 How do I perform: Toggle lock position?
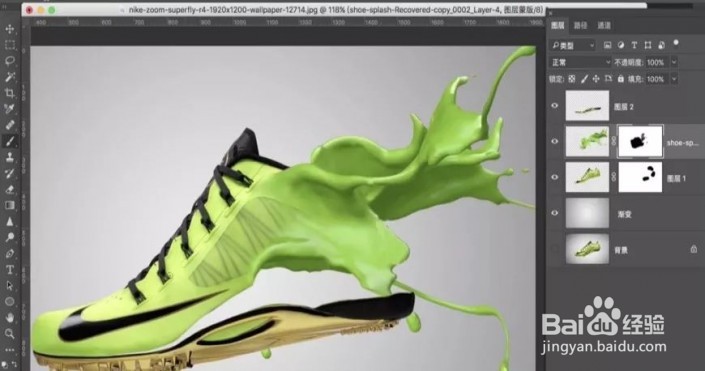(x=596, y=79)
